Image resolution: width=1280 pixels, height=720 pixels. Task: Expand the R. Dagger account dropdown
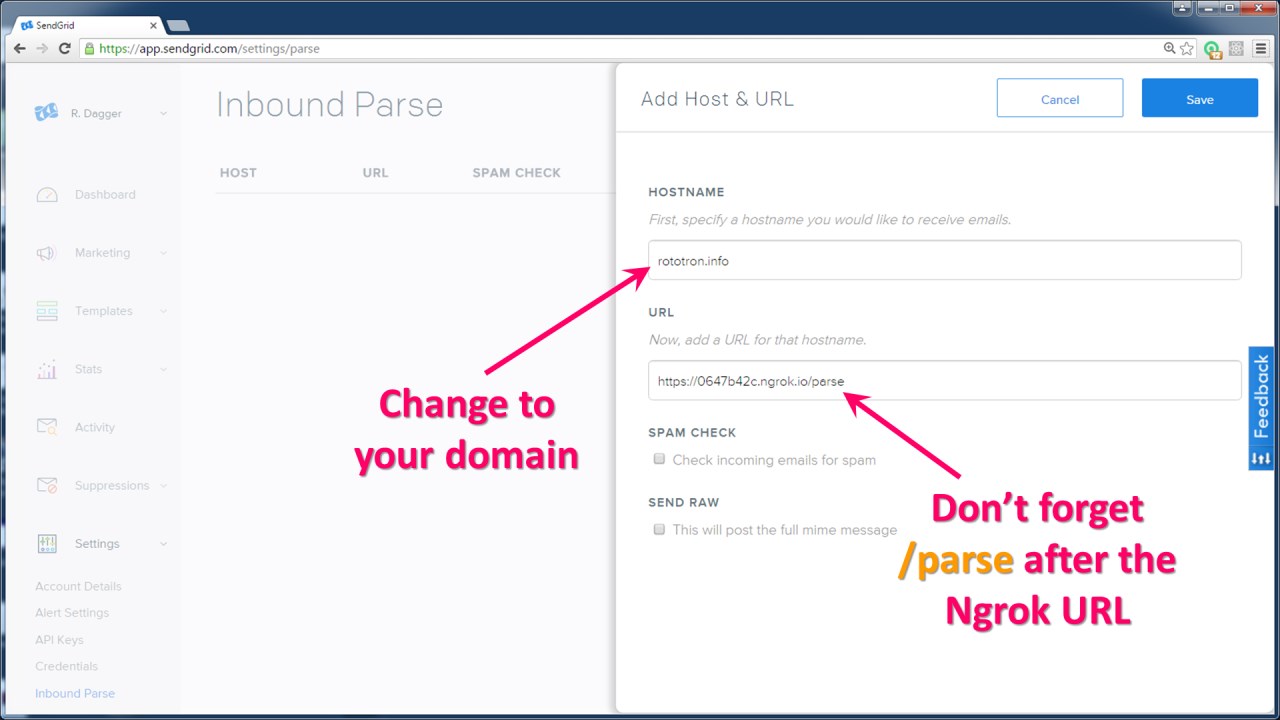[x=163, y=114]
